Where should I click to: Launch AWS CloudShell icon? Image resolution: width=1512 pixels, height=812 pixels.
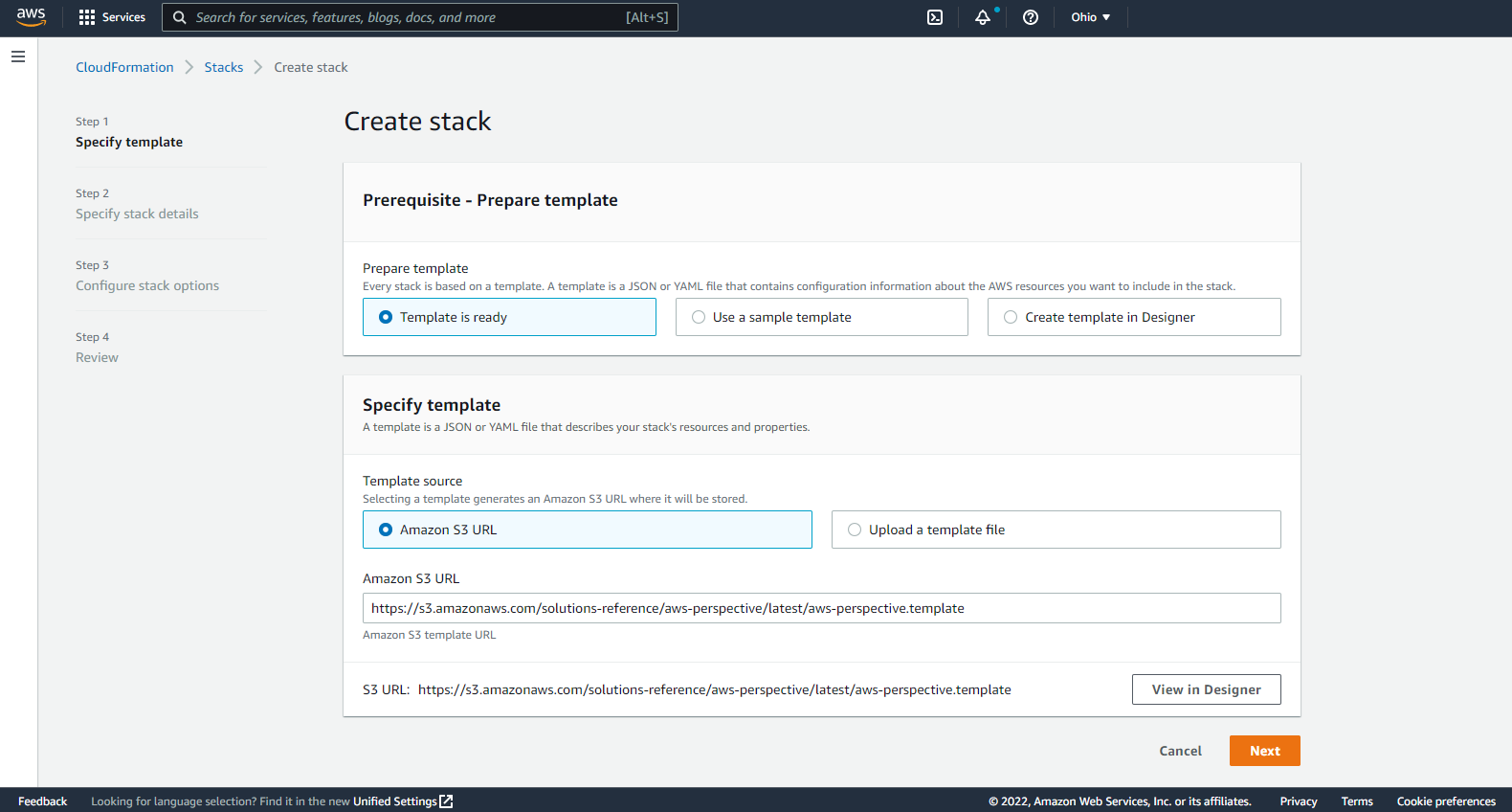pyautogui.click(x=935, y=17)
